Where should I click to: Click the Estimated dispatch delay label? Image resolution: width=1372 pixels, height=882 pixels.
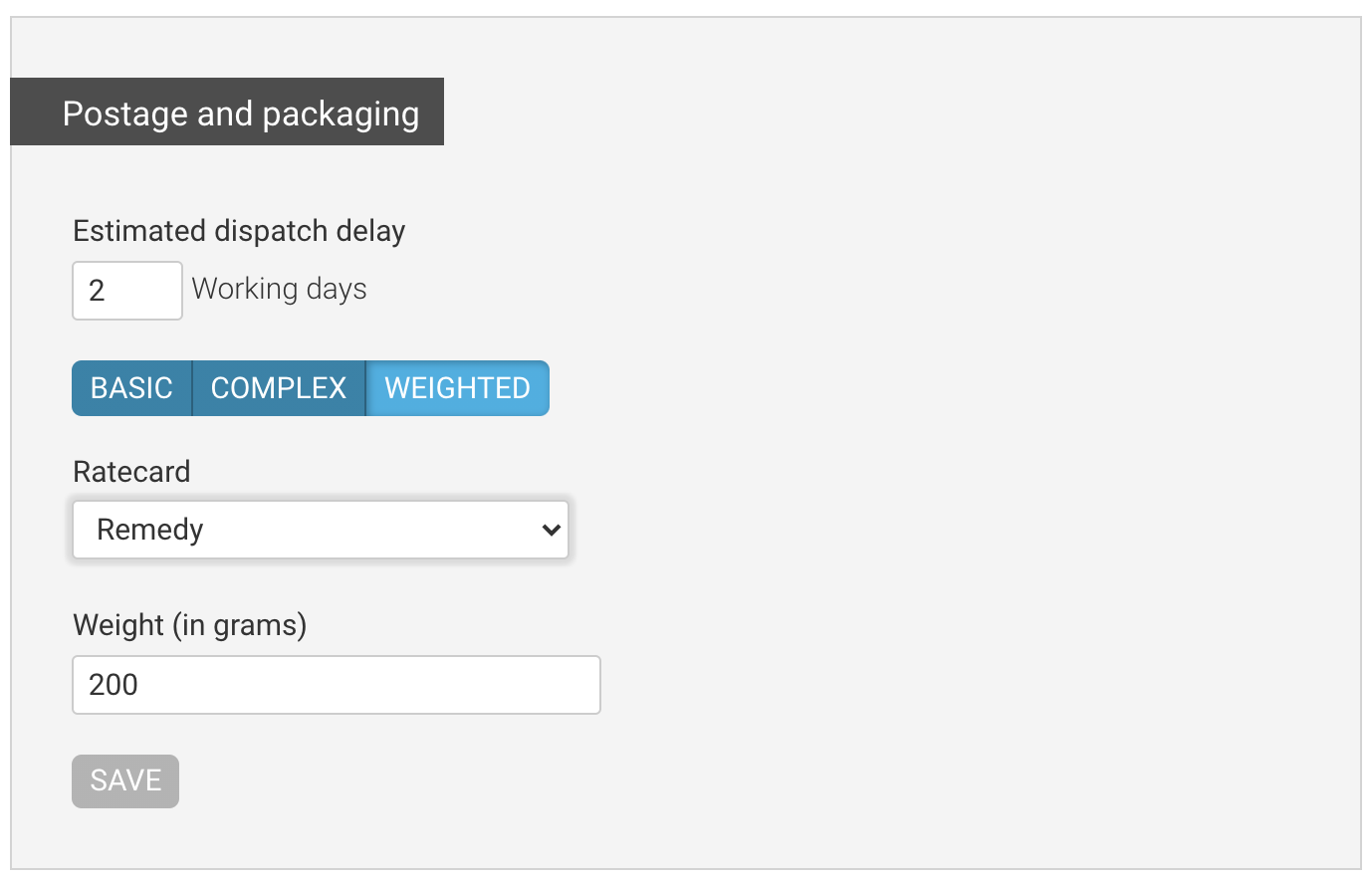coord(239,230)
